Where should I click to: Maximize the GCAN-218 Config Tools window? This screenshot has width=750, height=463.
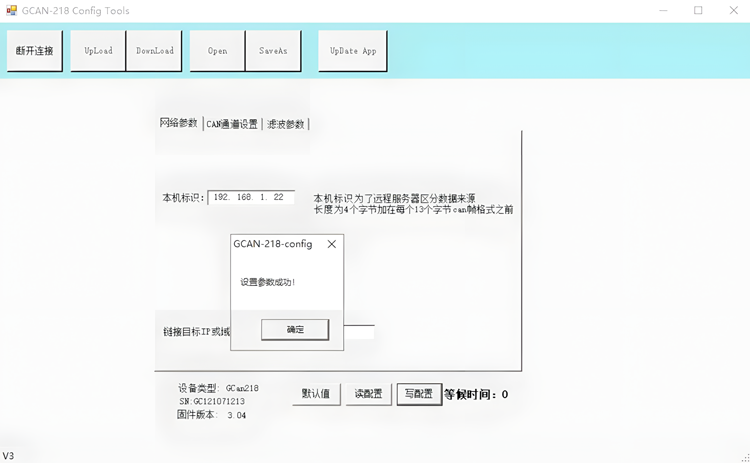[x=698, y=11]
